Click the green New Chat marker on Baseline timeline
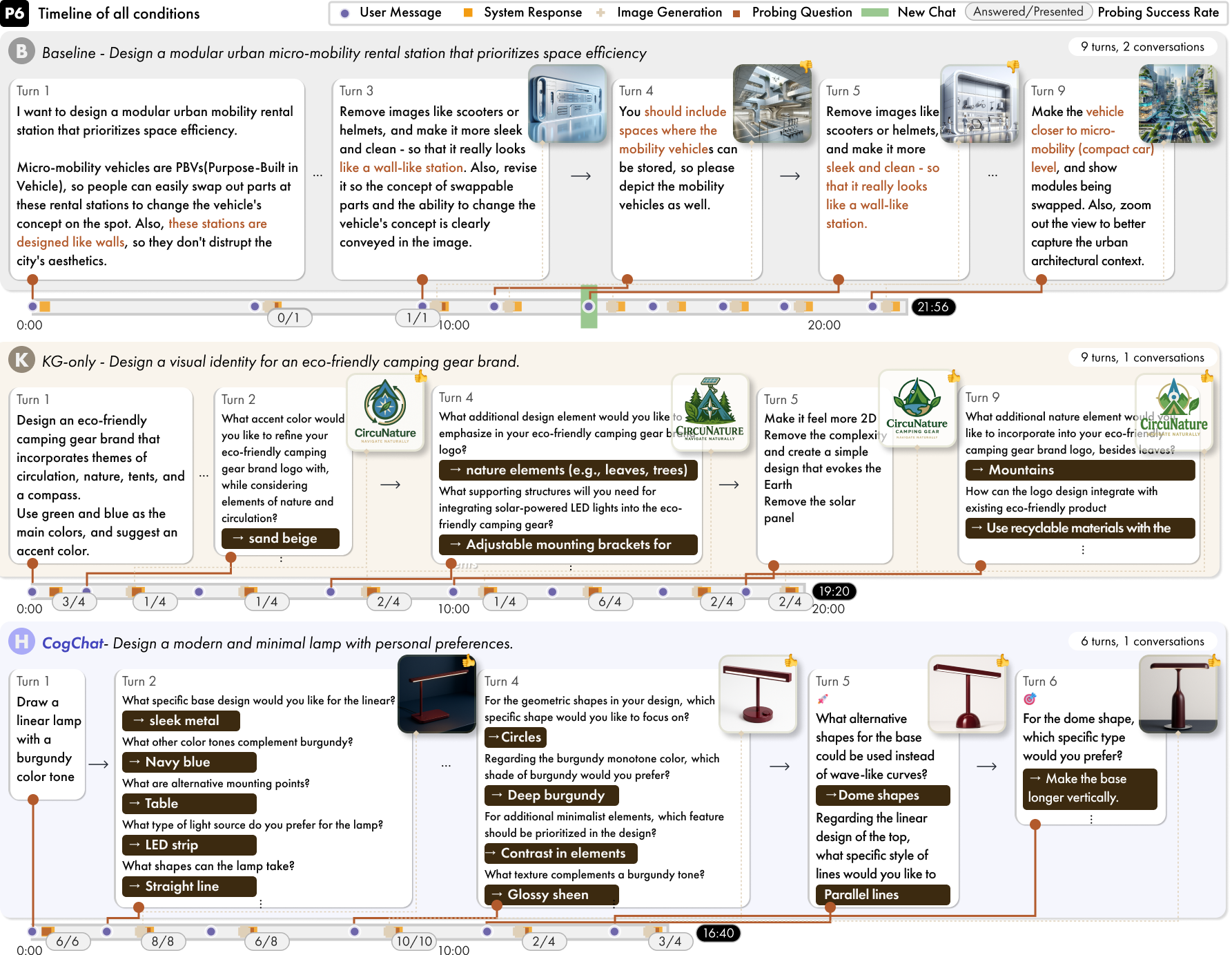Screen dimensions: 1232x955 589,307
